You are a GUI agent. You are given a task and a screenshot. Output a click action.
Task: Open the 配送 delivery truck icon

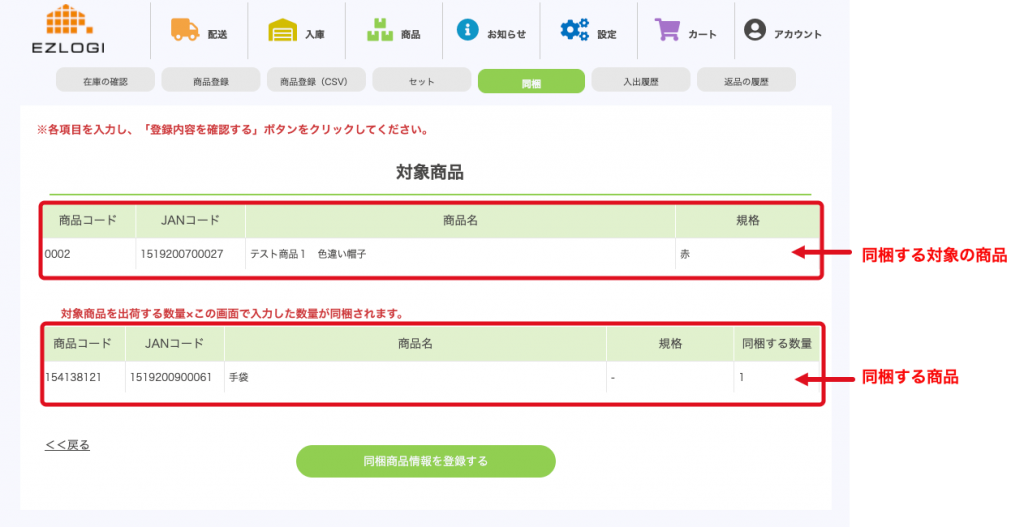(x=184, y=30)
